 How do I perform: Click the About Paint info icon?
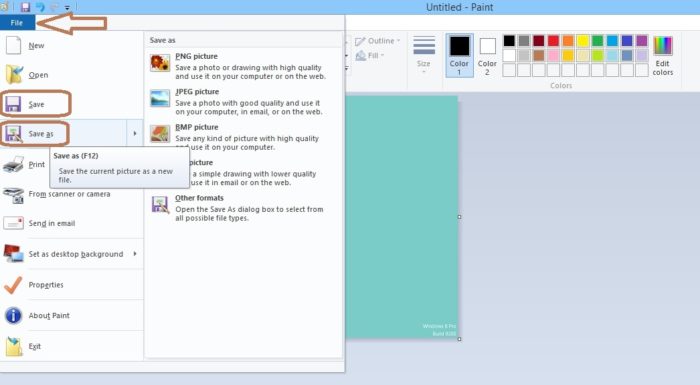pos(13,315)
